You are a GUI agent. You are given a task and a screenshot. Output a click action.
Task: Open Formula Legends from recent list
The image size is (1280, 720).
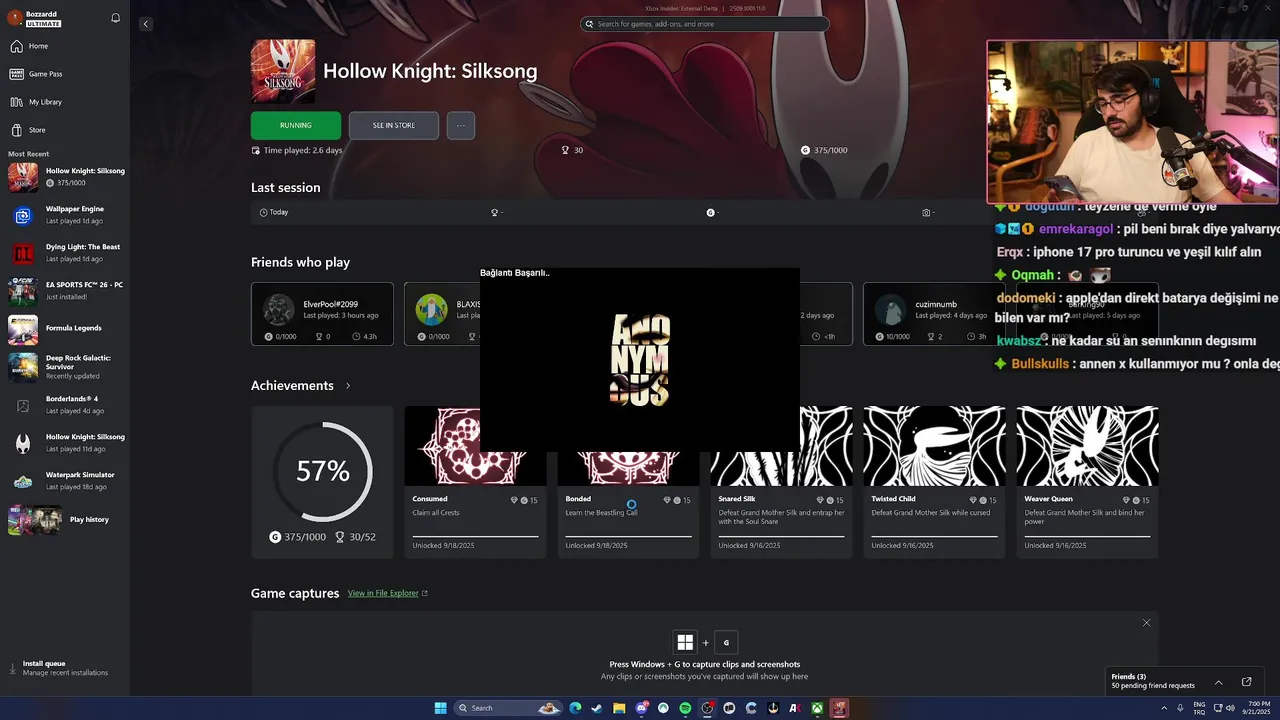pyautogui.click(x=65, y=329)
